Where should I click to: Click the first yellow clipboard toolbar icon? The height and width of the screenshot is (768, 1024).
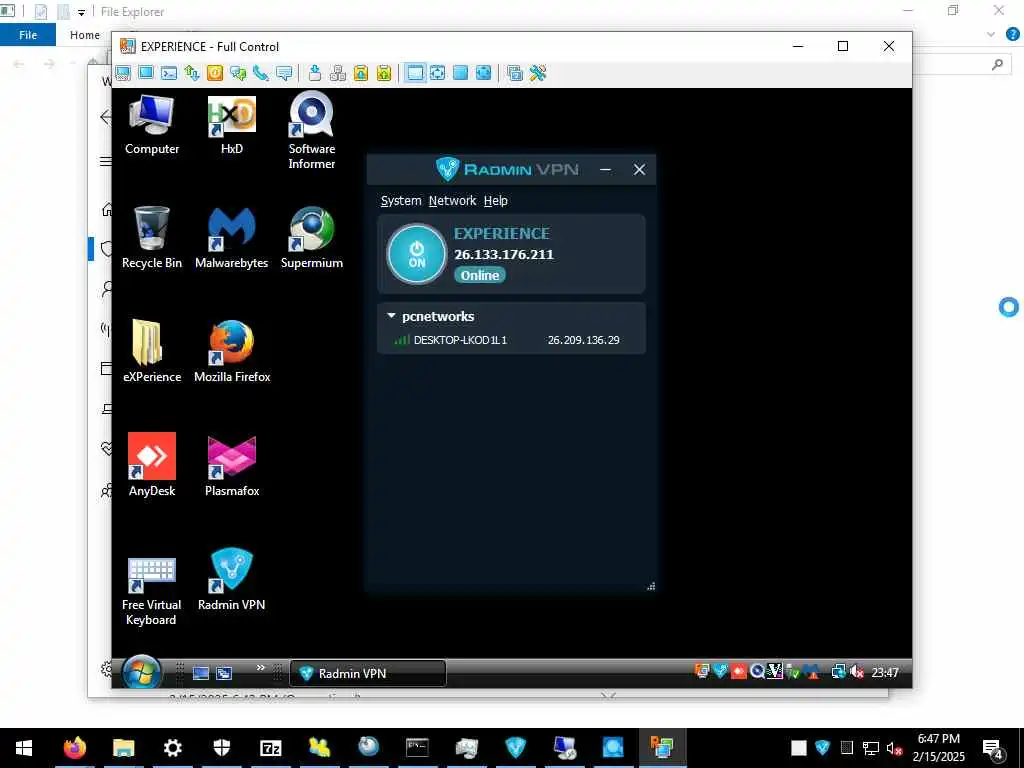(x=360, y=73)
